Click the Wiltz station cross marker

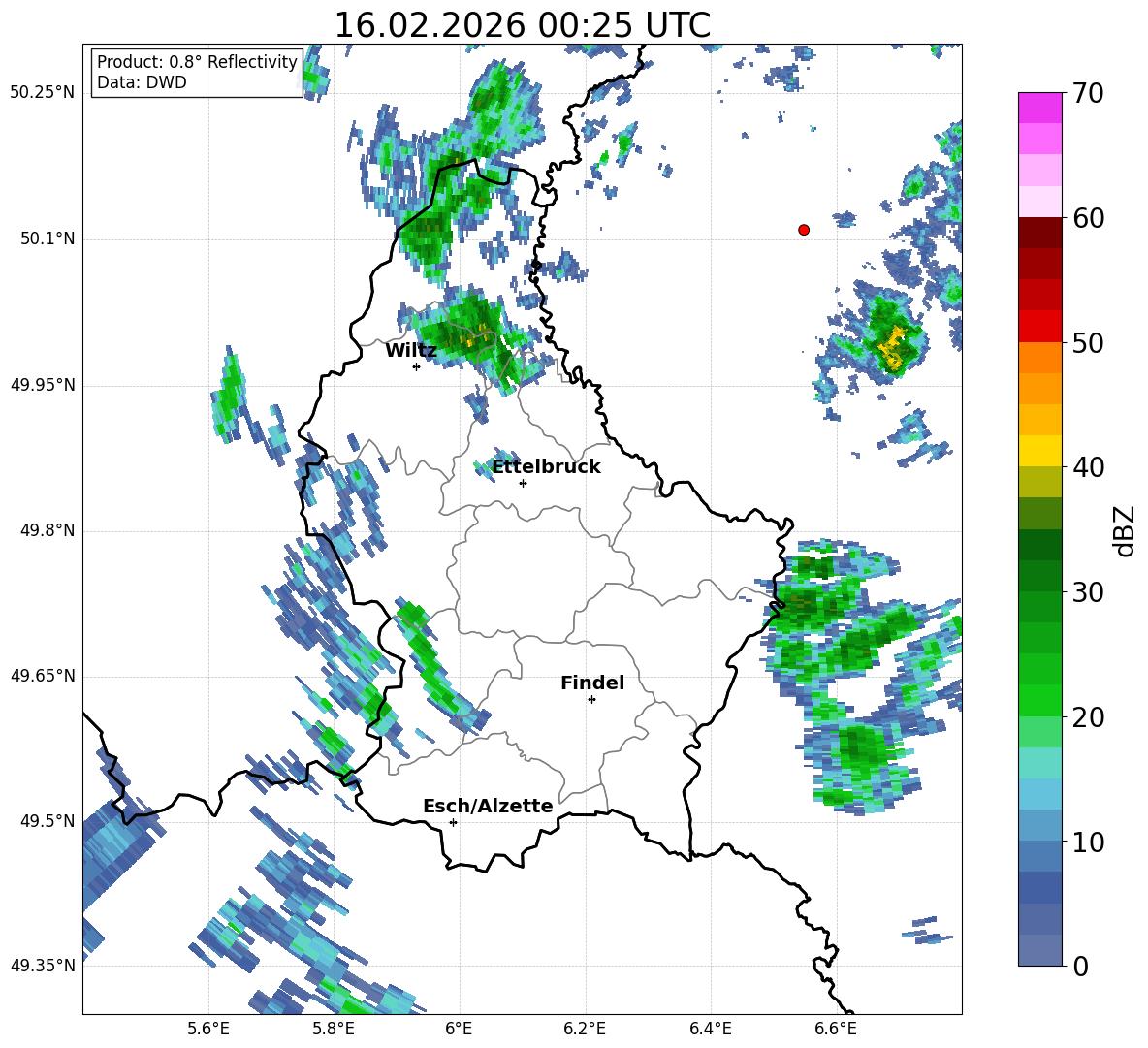(417, 366)
